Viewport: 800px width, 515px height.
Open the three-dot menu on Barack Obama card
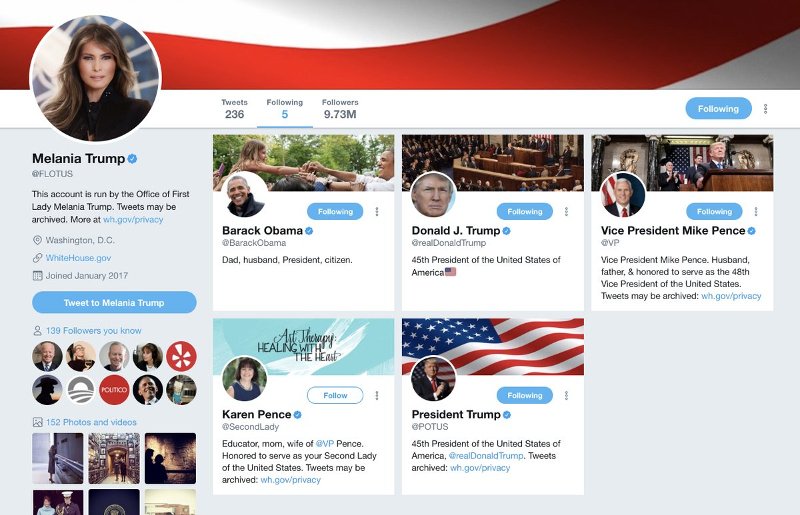point(377,212)
